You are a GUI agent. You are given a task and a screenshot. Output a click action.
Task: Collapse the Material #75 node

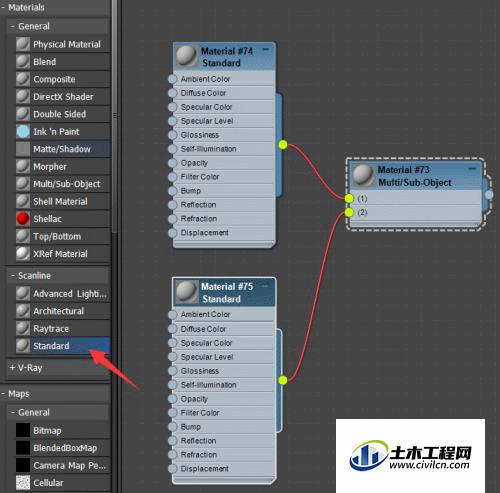point(266,285)
